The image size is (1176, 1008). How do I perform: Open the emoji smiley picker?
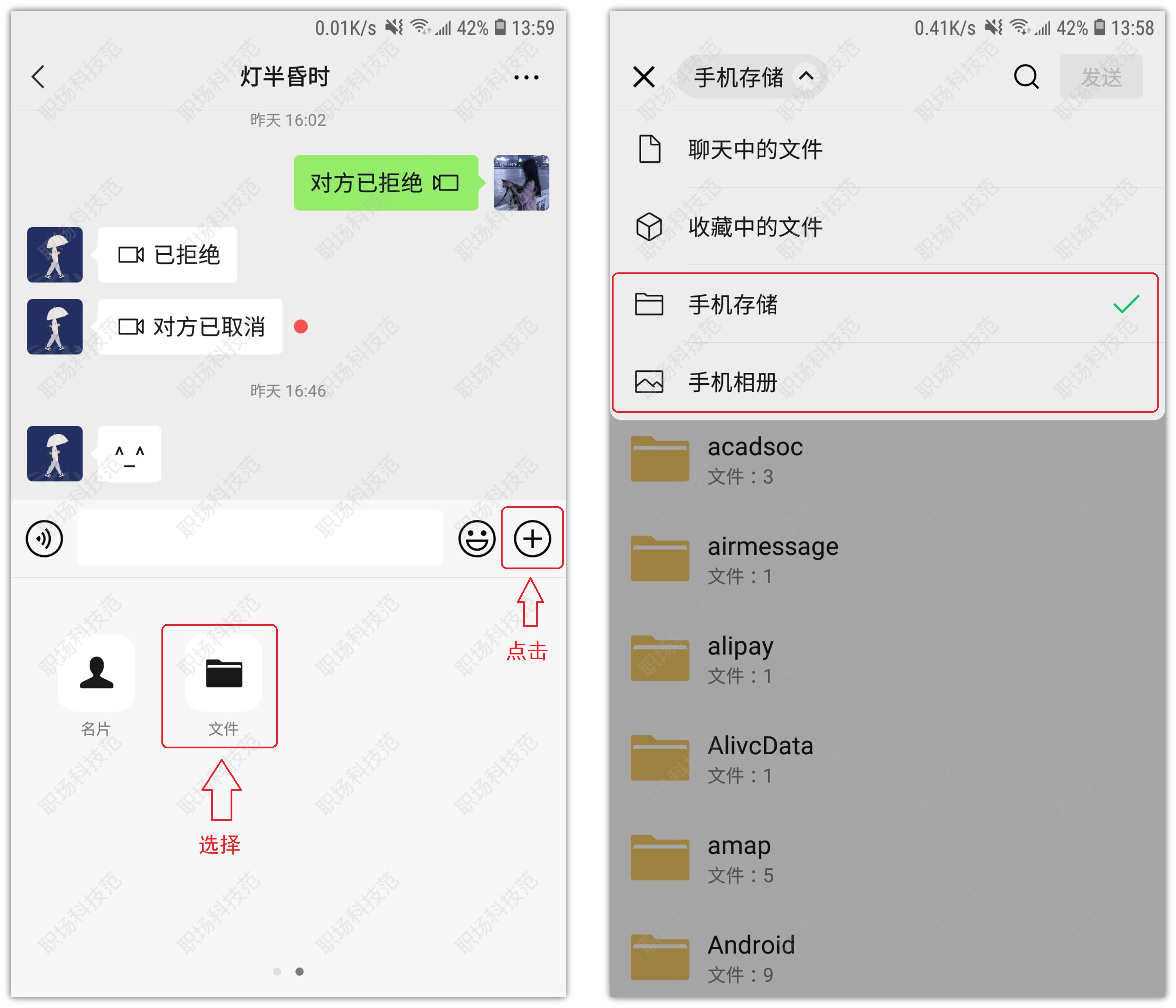477,538
